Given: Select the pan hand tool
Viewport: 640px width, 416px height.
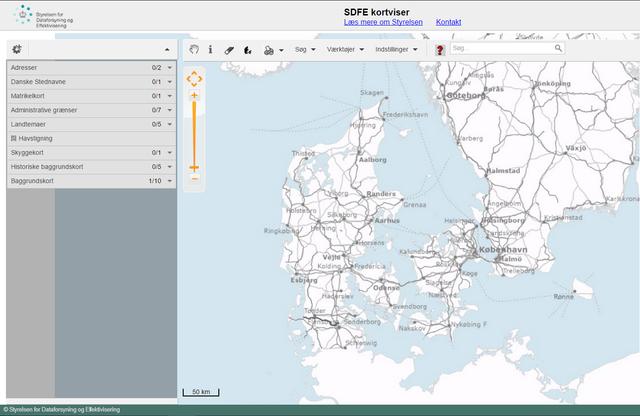Looking at the screenshot, I should (x=194, y=49).
